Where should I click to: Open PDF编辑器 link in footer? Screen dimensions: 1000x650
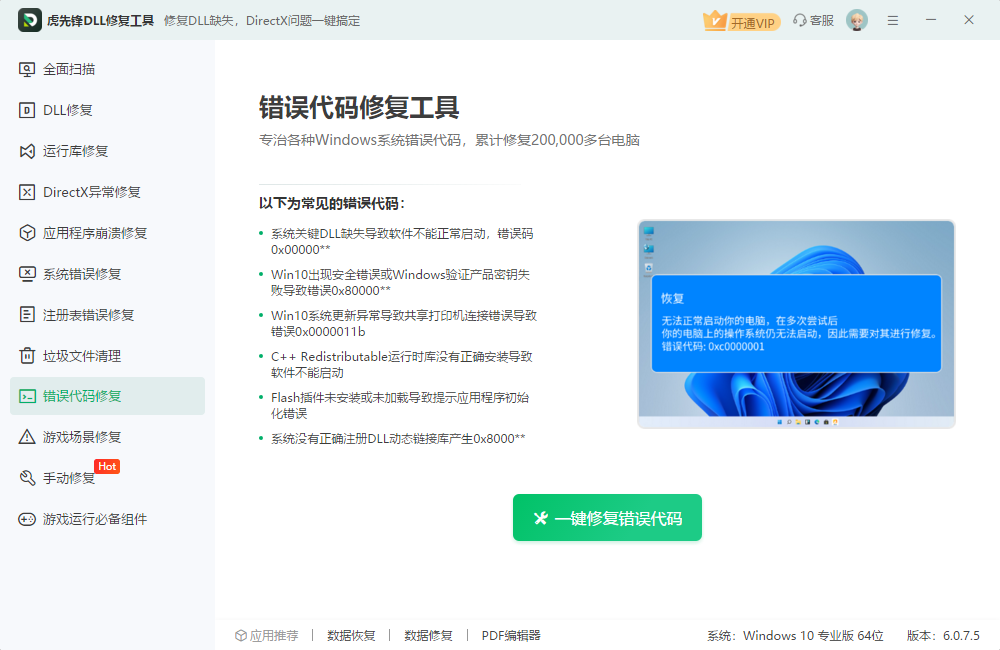pyautogui.click(x=511, y=635)
